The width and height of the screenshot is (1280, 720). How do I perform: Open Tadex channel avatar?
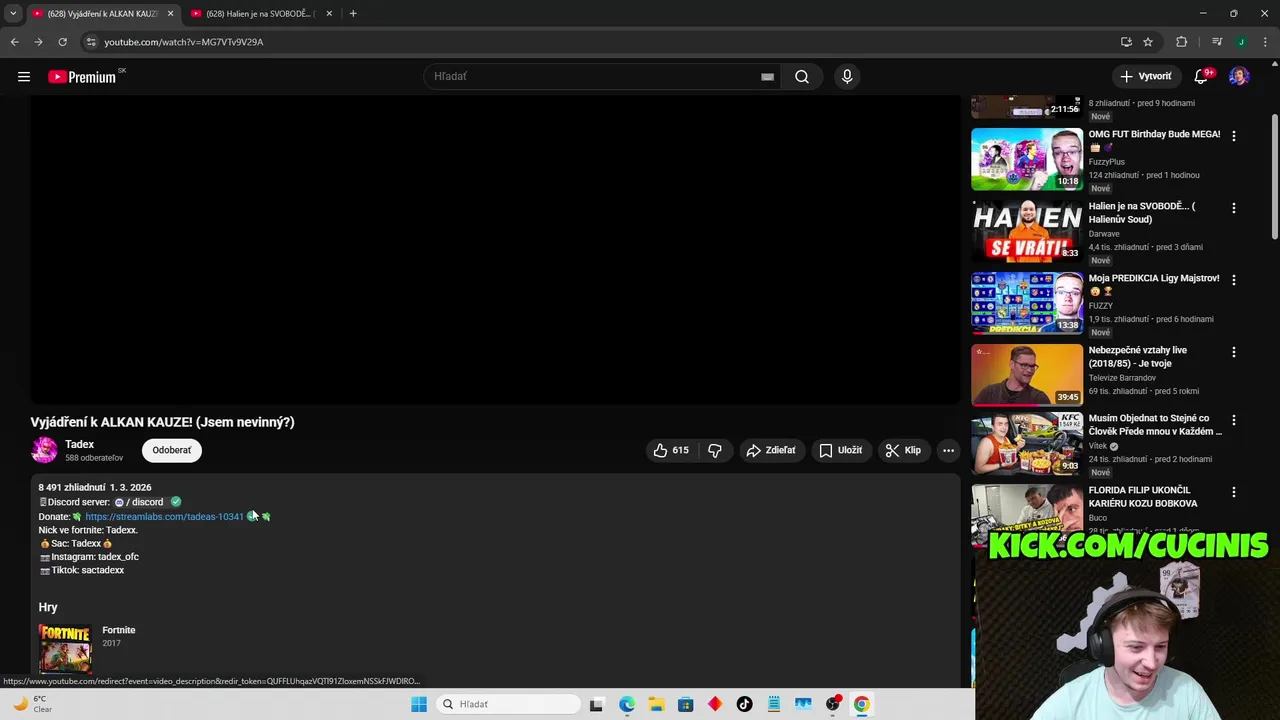44,450
